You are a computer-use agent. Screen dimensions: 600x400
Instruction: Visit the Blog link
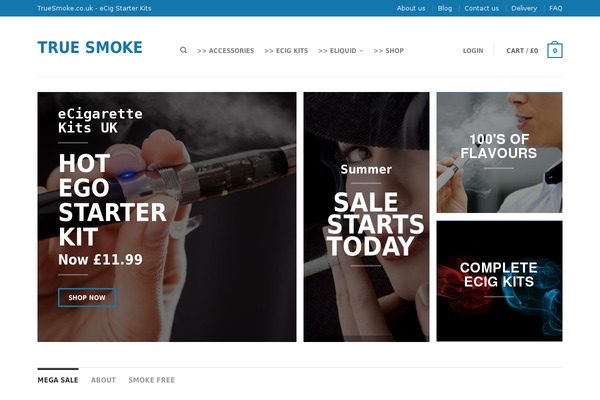[445, 8]
